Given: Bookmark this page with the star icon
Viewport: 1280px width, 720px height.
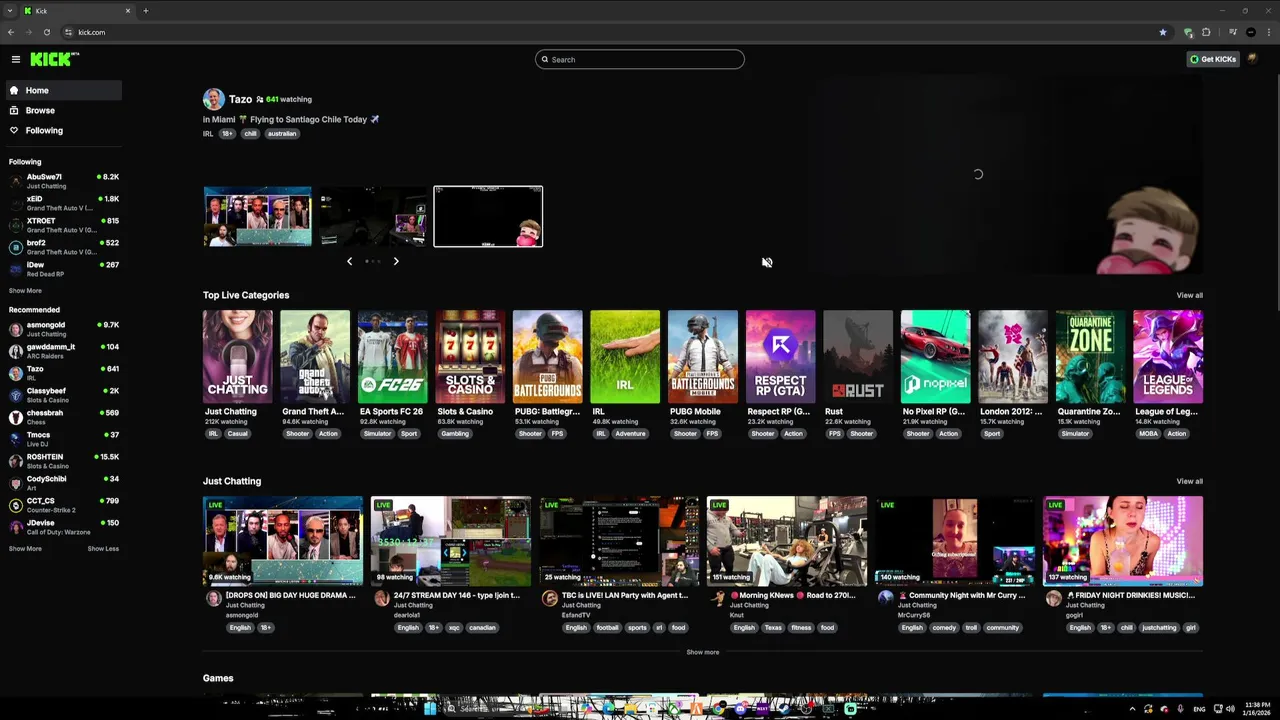Looking at the screenshot, I should click(1163, 32).
